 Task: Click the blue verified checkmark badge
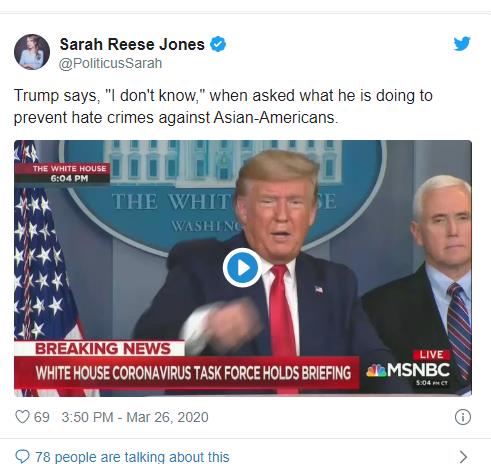pyautogui.click(x=218, y=44)
